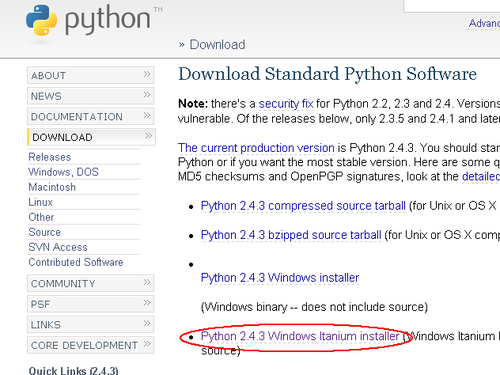
Task: Expand the ABOUT menu chevron
Action: (147, 74)
